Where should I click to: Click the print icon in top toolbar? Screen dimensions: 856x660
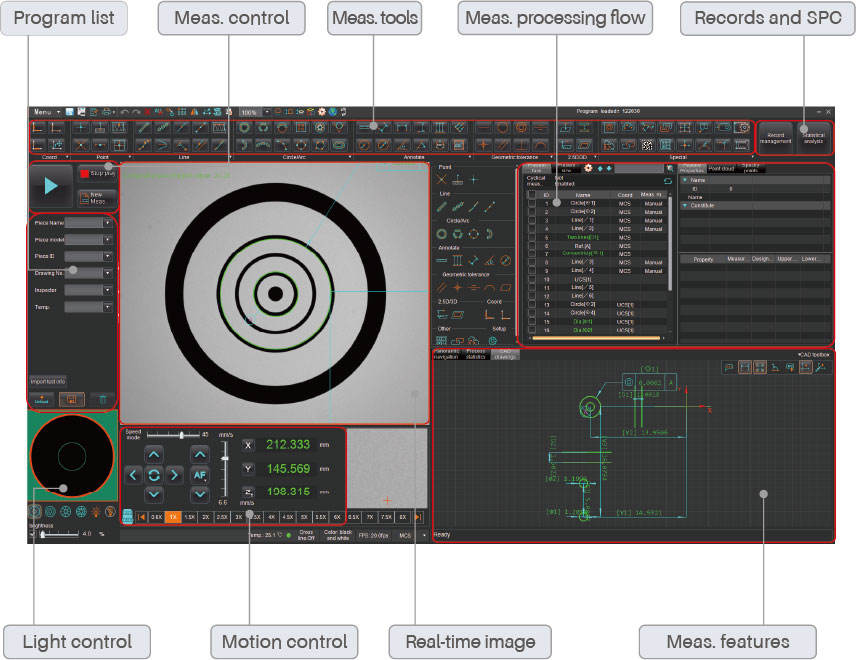point(107,111)
